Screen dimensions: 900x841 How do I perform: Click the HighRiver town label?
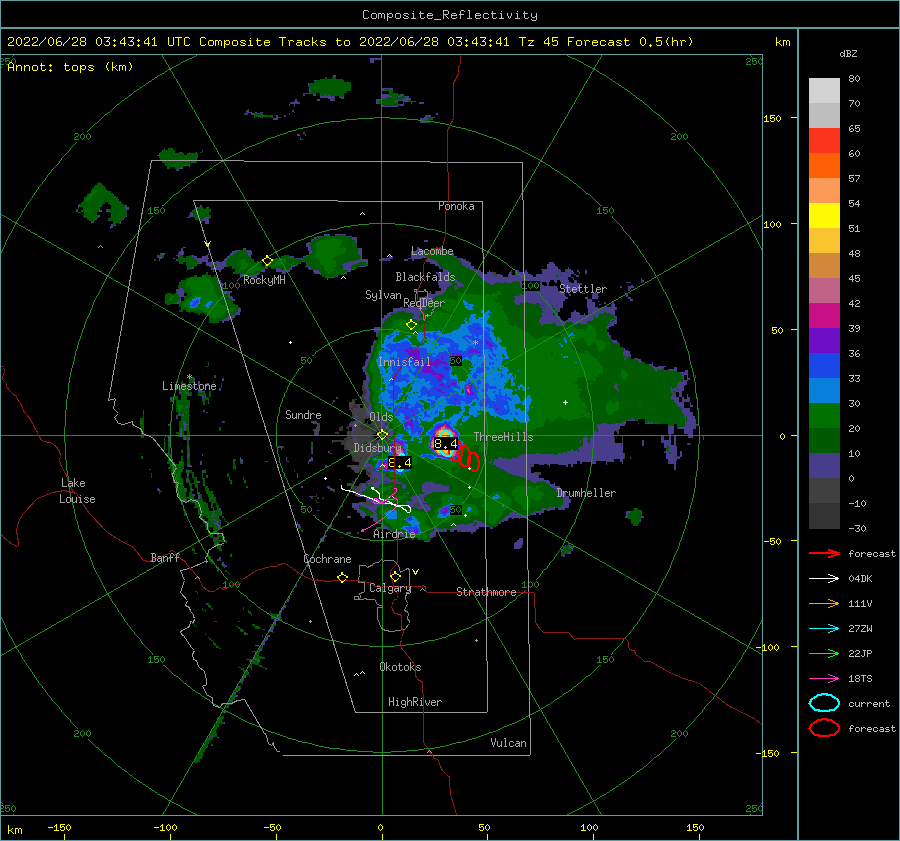[x=415, y=703]
